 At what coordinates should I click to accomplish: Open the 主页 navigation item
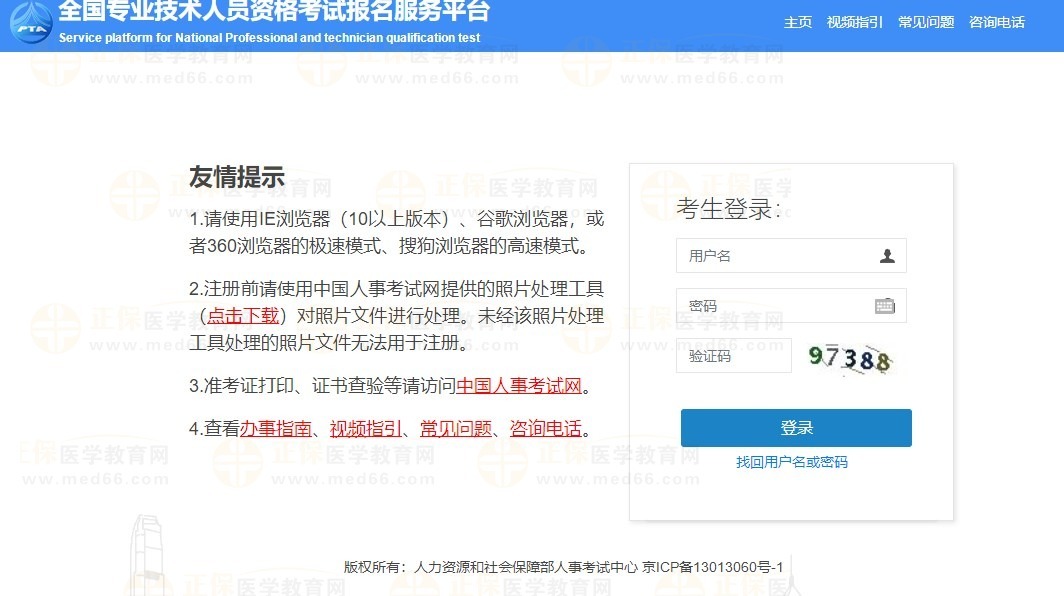797,21
